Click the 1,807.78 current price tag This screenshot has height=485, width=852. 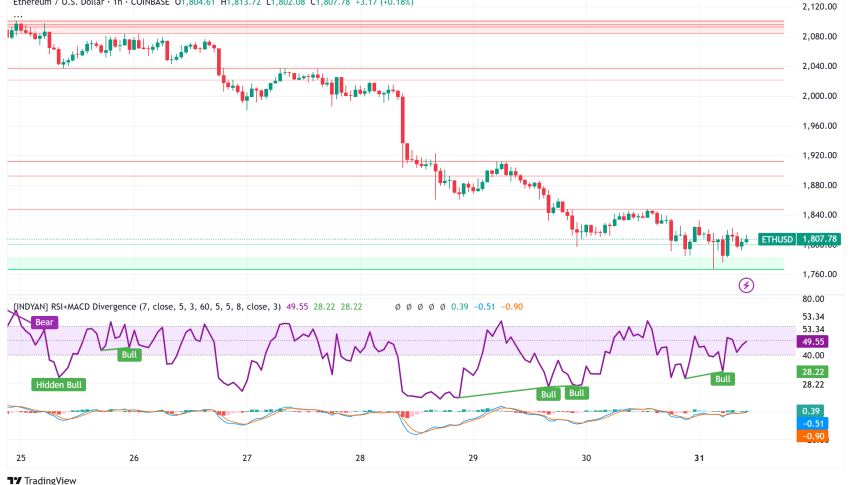[819, 239]
